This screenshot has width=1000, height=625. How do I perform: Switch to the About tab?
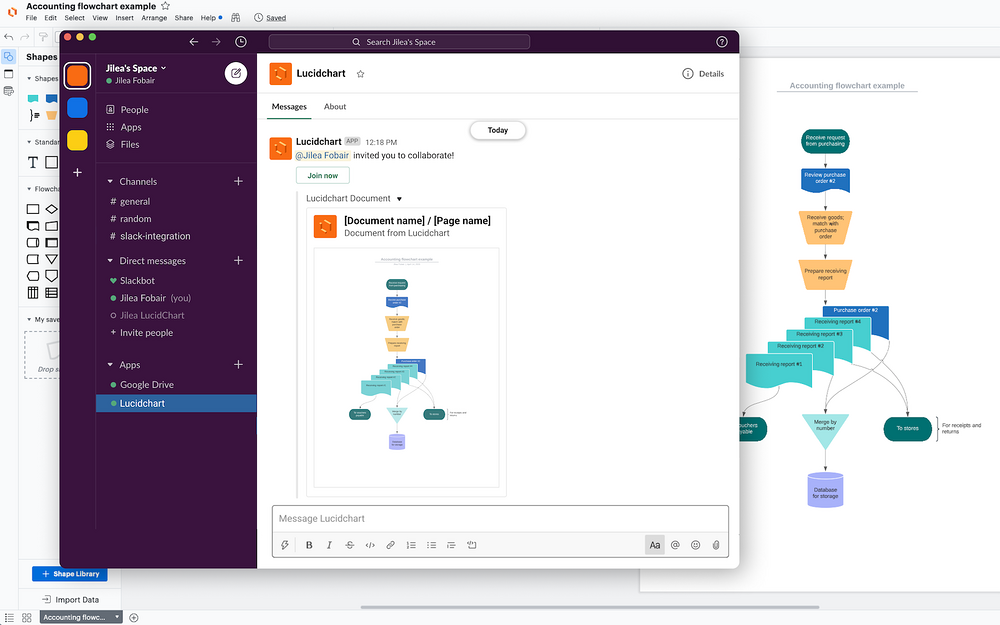point(335,107)
